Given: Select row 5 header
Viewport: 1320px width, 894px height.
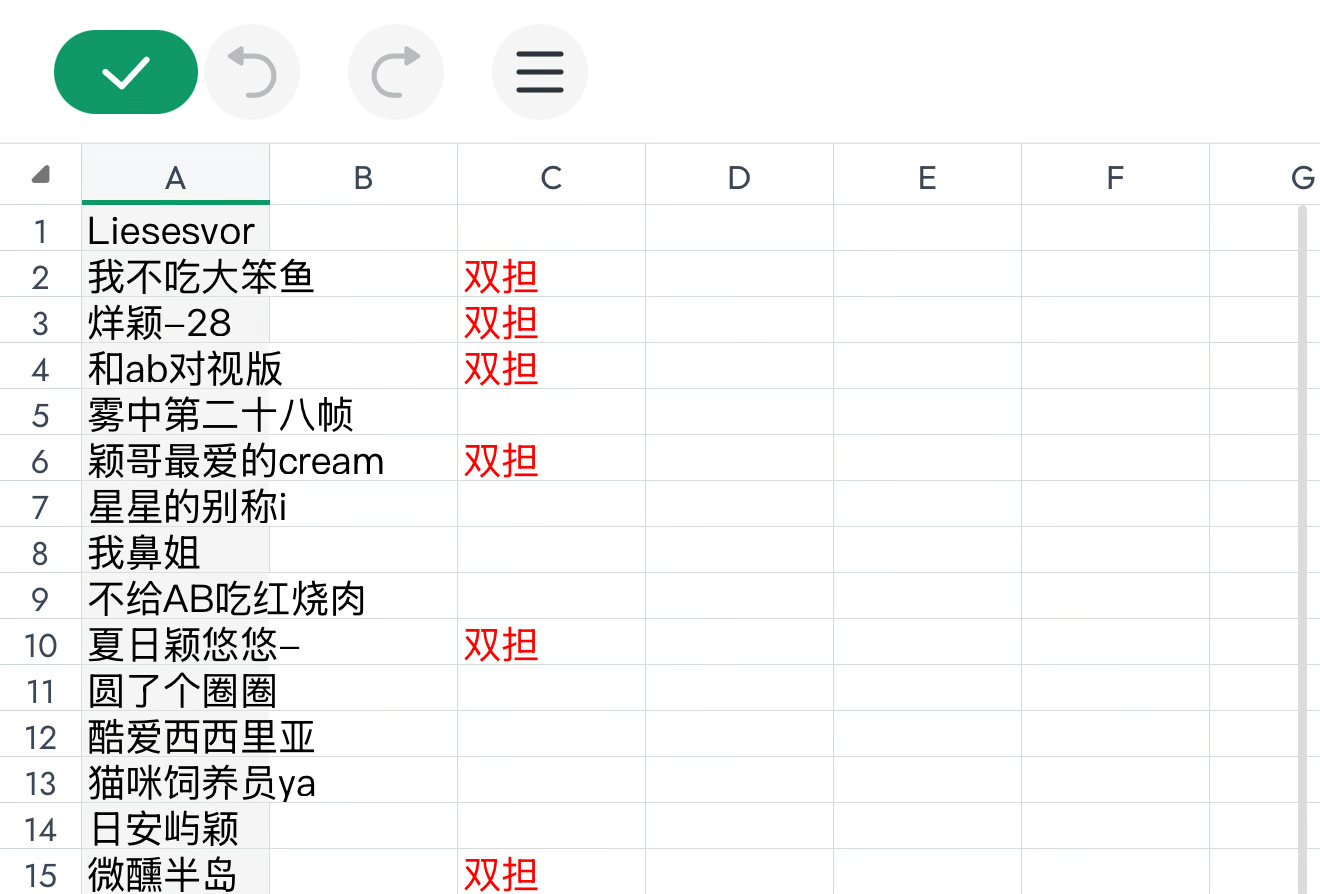Looking at the screenshot, I should (41, 413).
